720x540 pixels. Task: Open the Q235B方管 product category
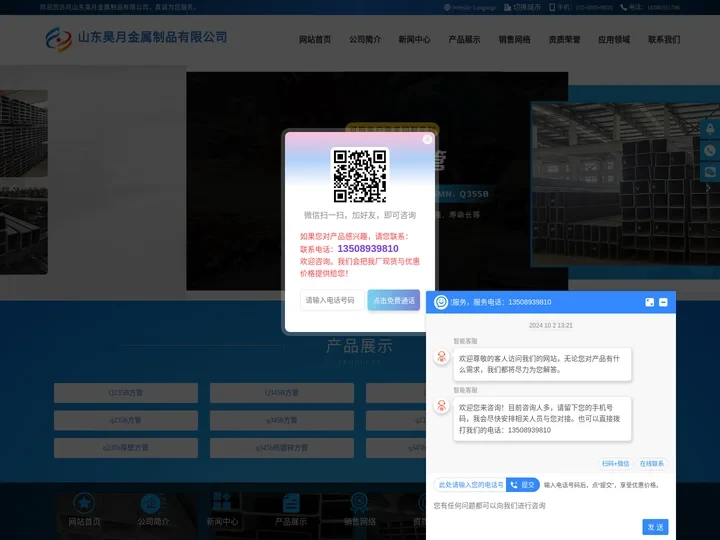click(126, 393)
